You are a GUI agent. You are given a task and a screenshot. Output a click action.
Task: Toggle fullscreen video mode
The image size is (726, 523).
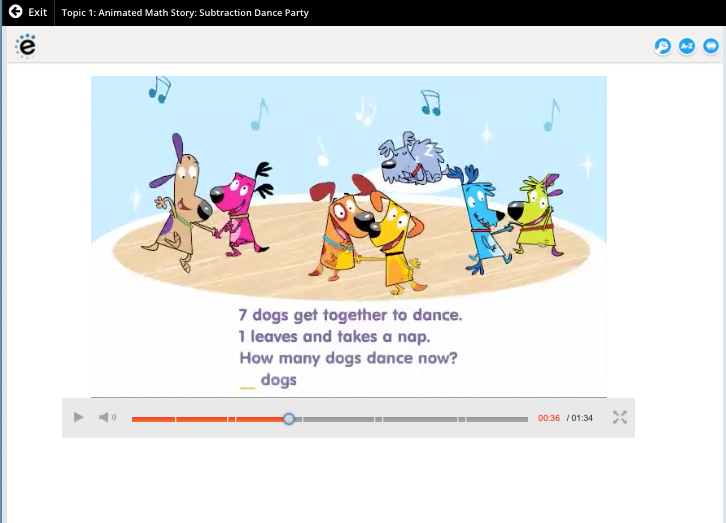[x=620, y=417]
